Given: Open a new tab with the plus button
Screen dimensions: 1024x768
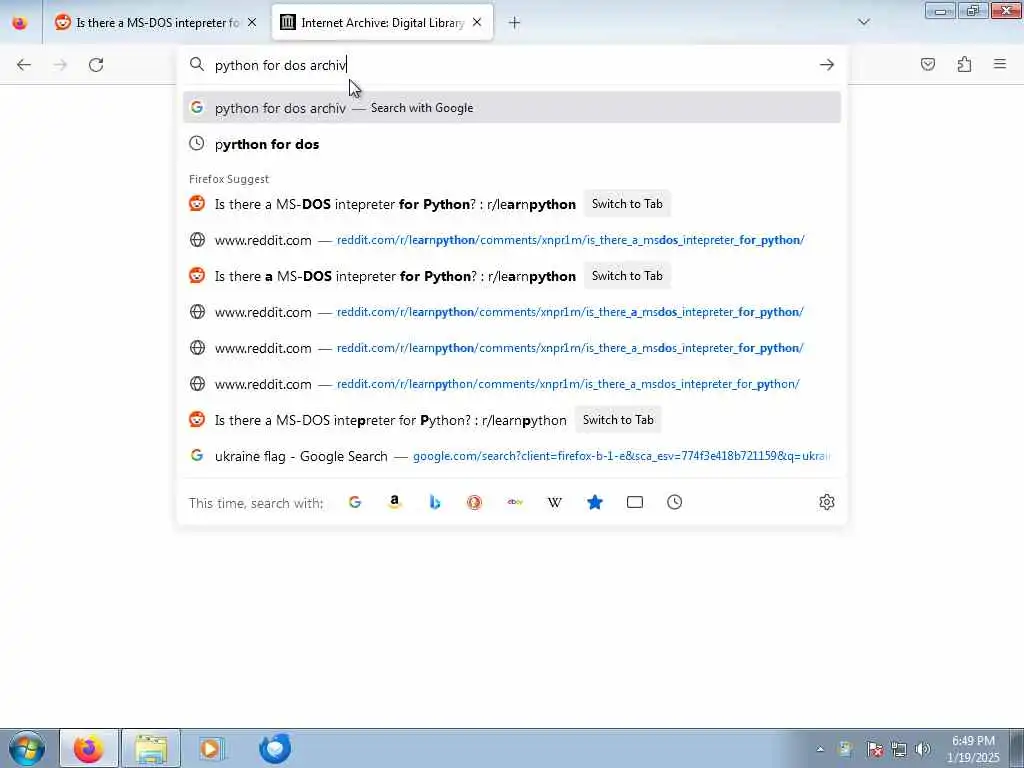Looking at the screenshot, I should (515, 23).
